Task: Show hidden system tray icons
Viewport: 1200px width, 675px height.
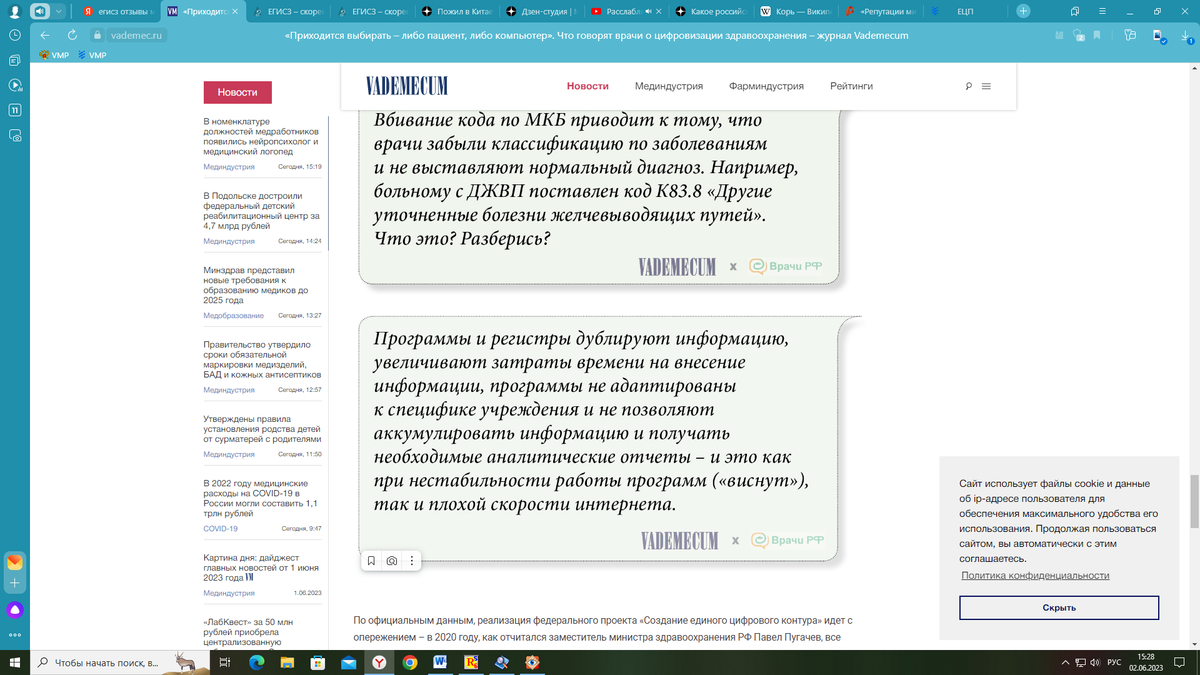Action: pos(1064,662)
